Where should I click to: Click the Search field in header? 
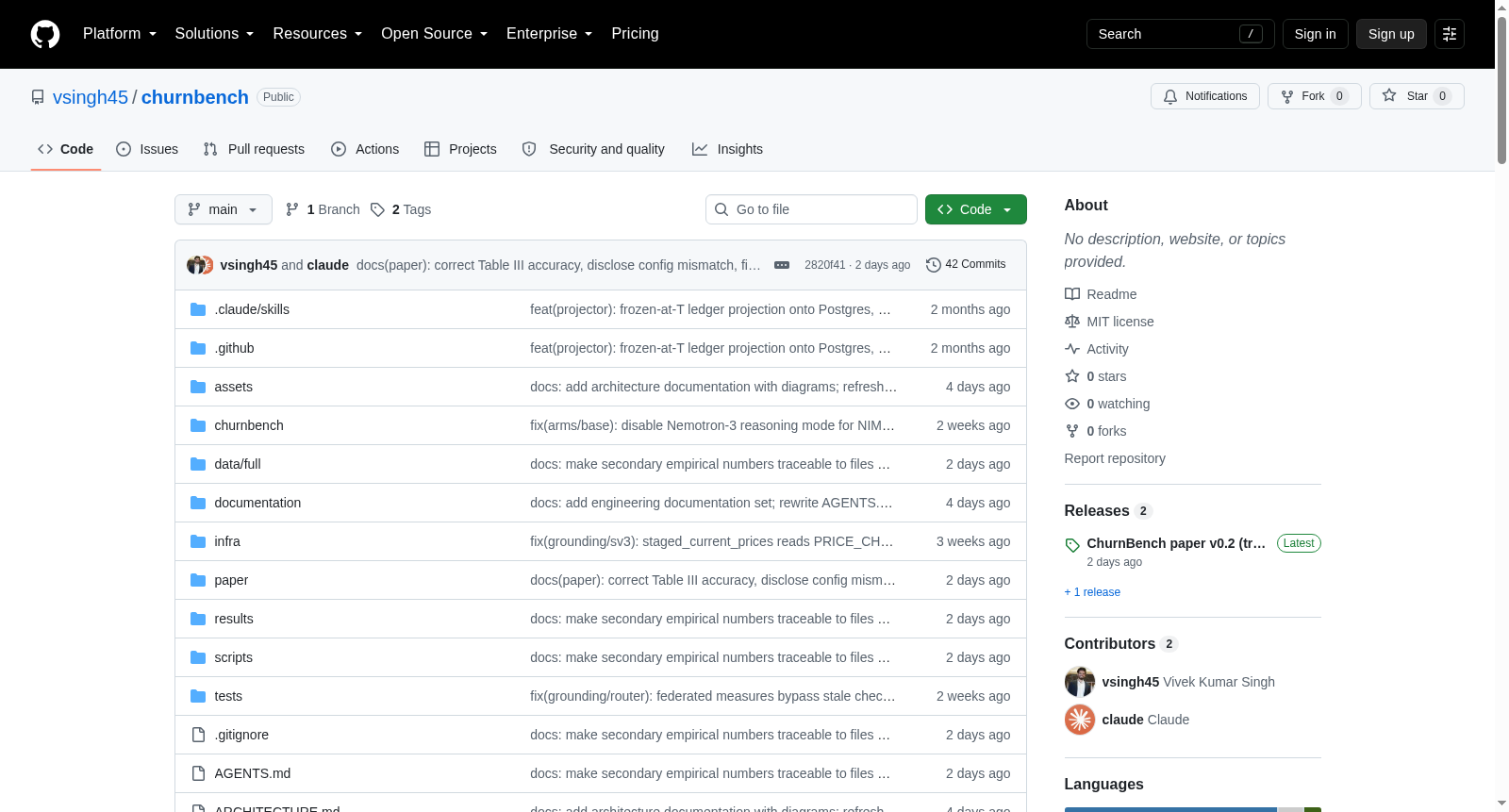point(1180,34)
